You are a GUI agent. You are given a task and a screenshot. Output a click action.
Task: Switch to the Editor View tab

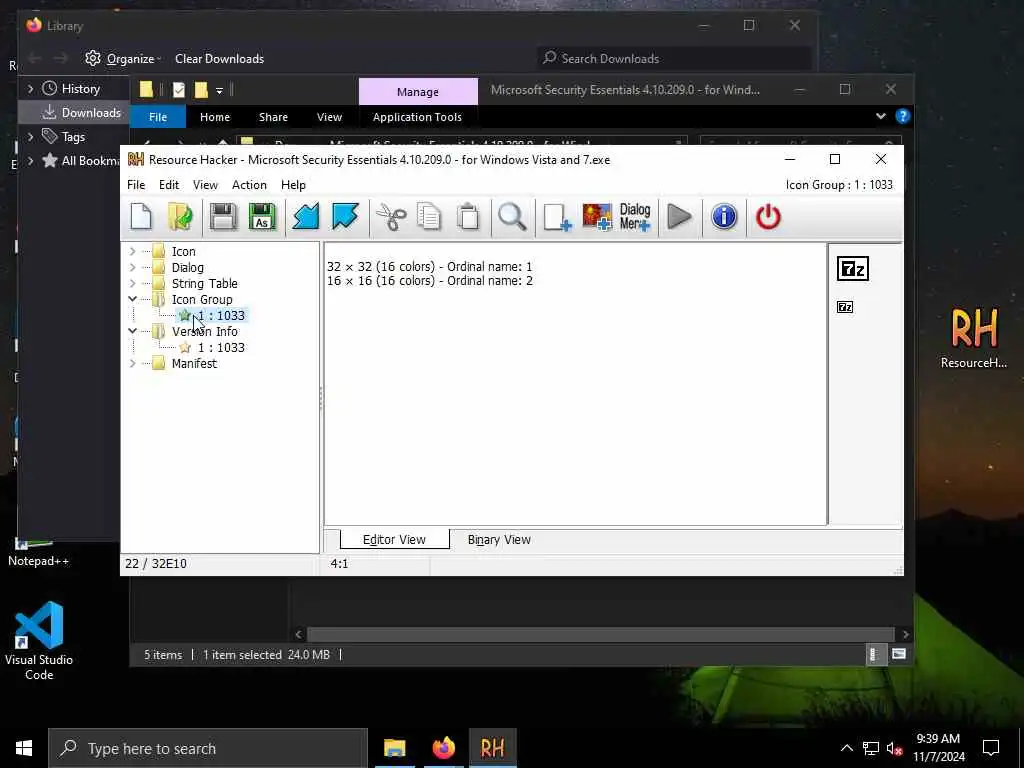point(394,539)
